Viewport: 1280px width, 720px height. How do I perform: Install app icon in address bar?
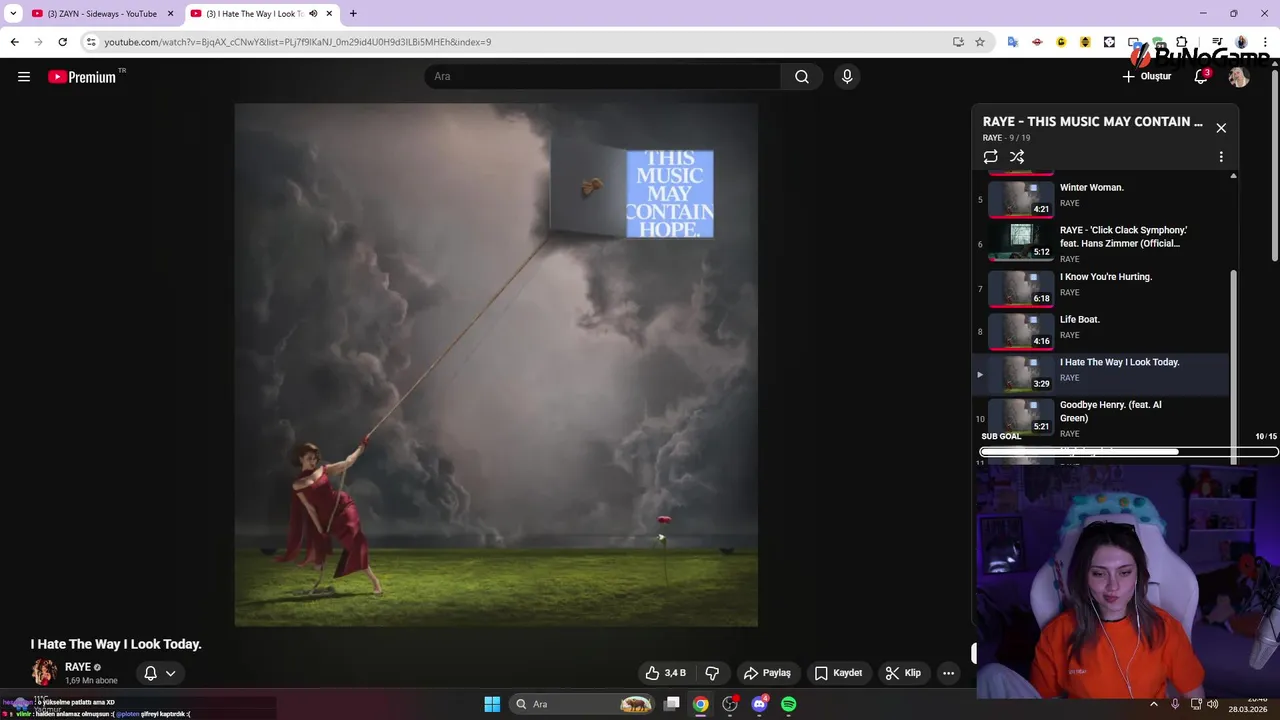pyautogui.click(x=958, y=42)
